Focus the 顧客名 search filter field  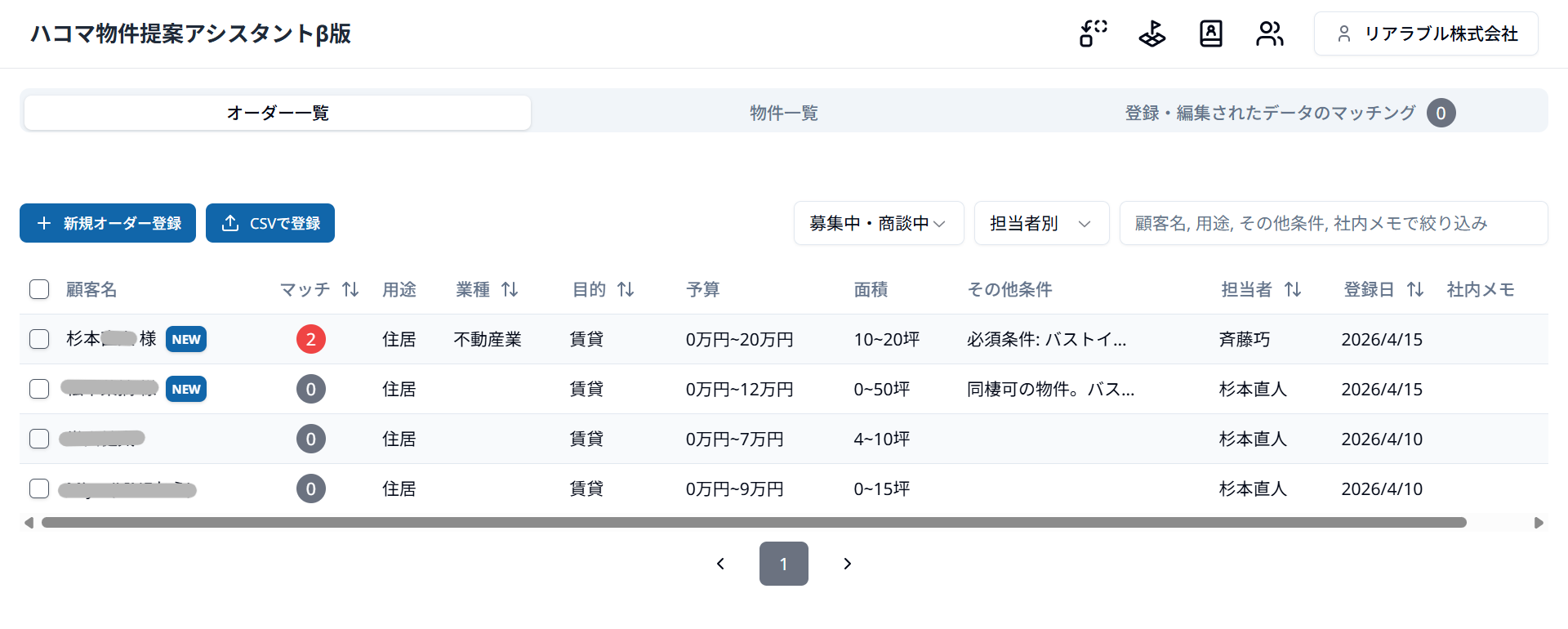point(1333,223)
